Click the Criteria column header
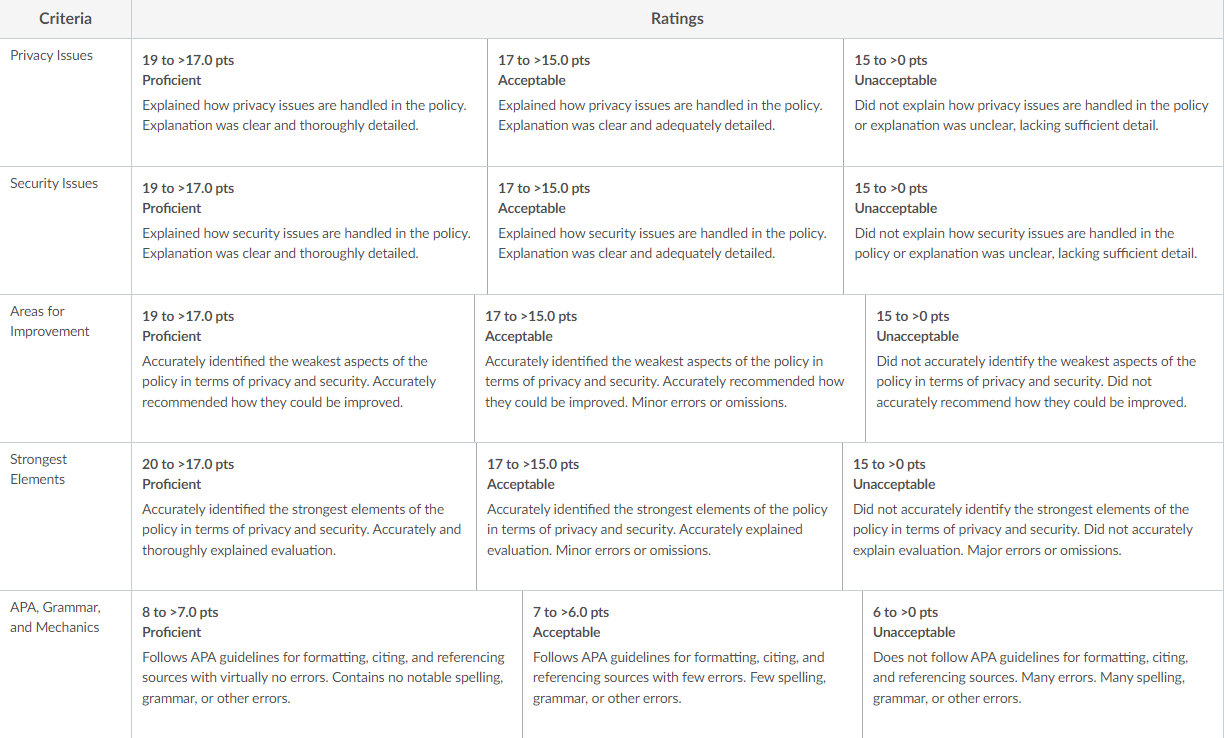 (x=65, y=19)
